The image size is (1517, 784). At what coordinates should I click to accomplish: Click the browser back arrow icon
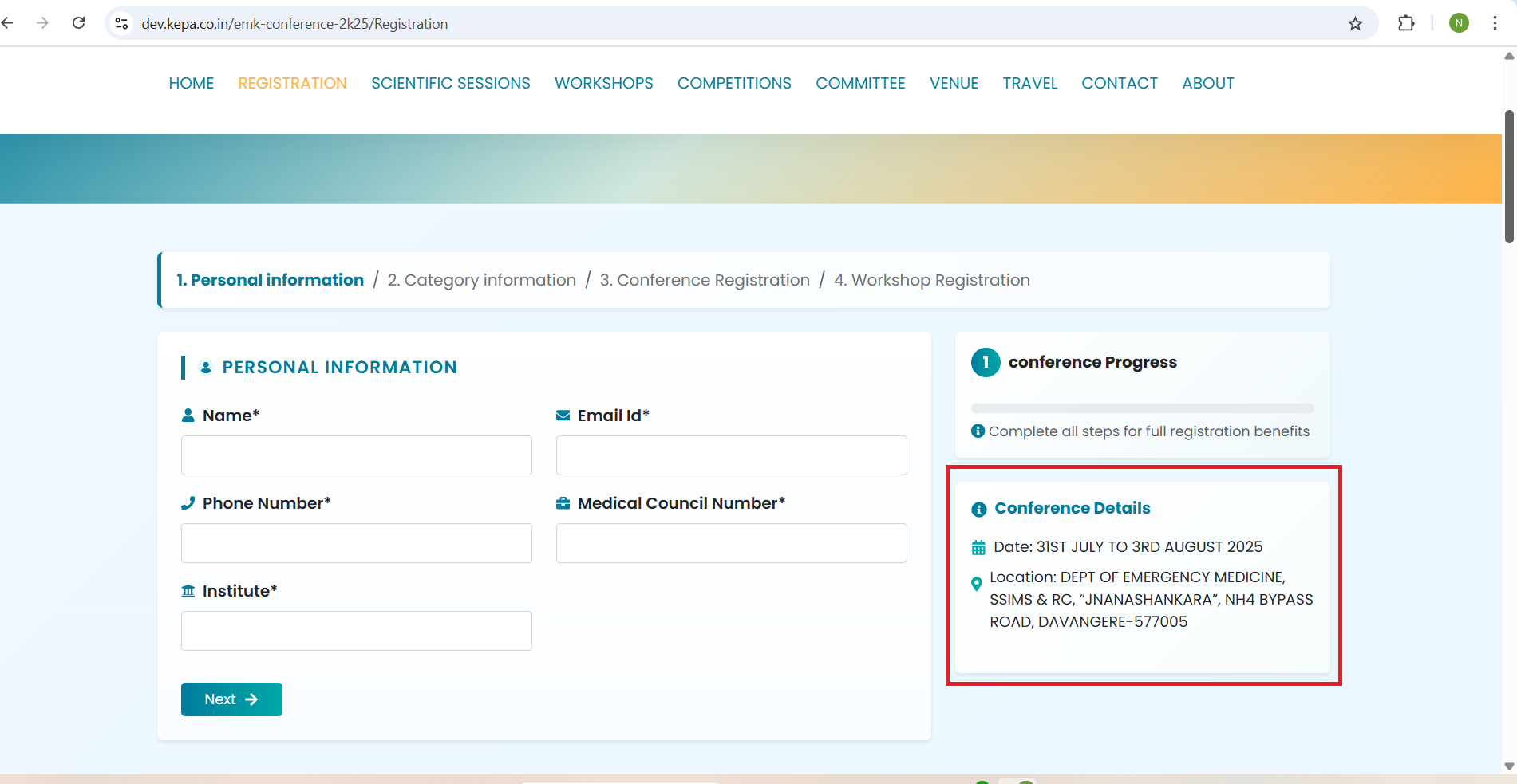(8, 23)
